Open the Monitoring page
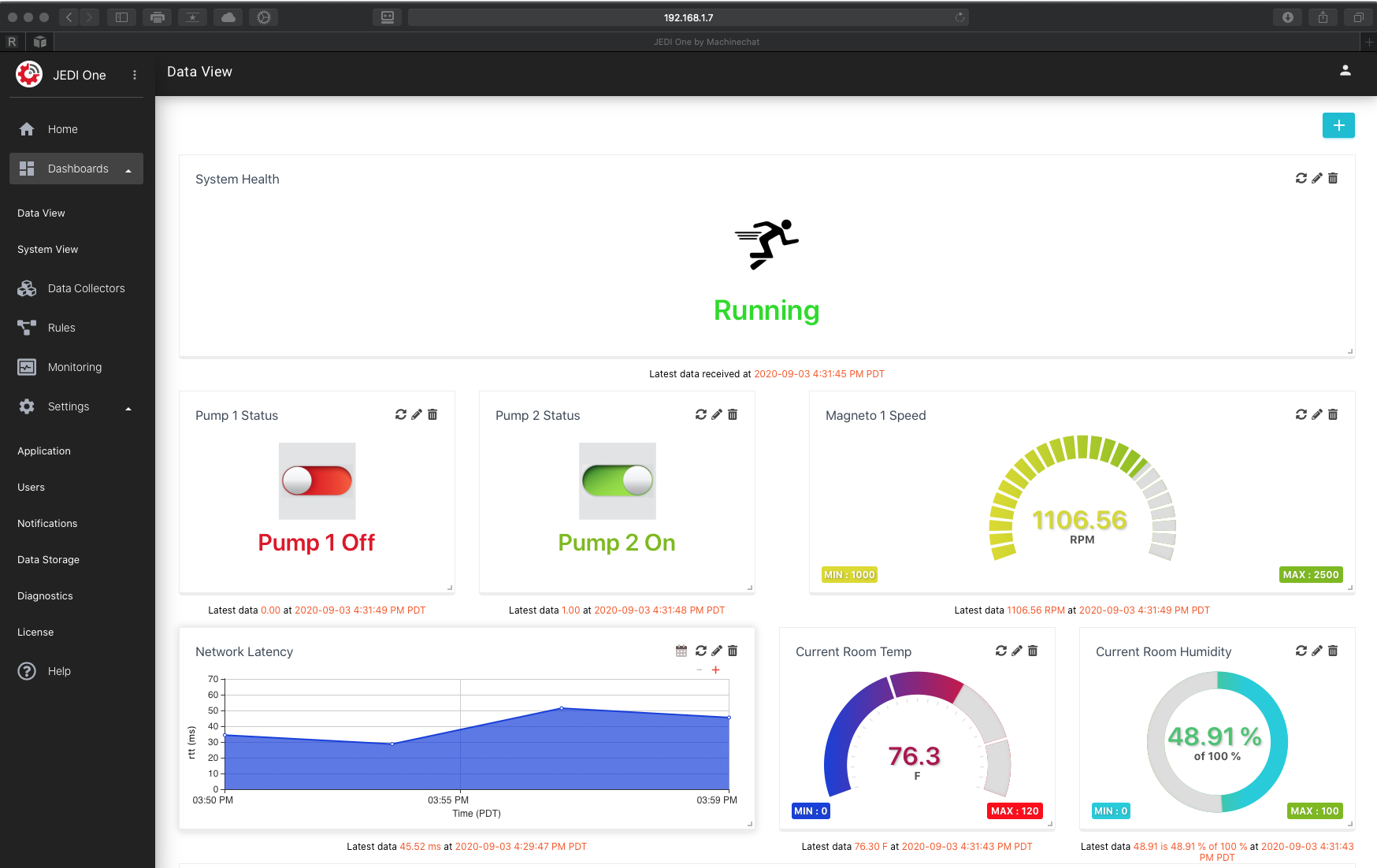 pyautogui.click(x=76, y=367)
